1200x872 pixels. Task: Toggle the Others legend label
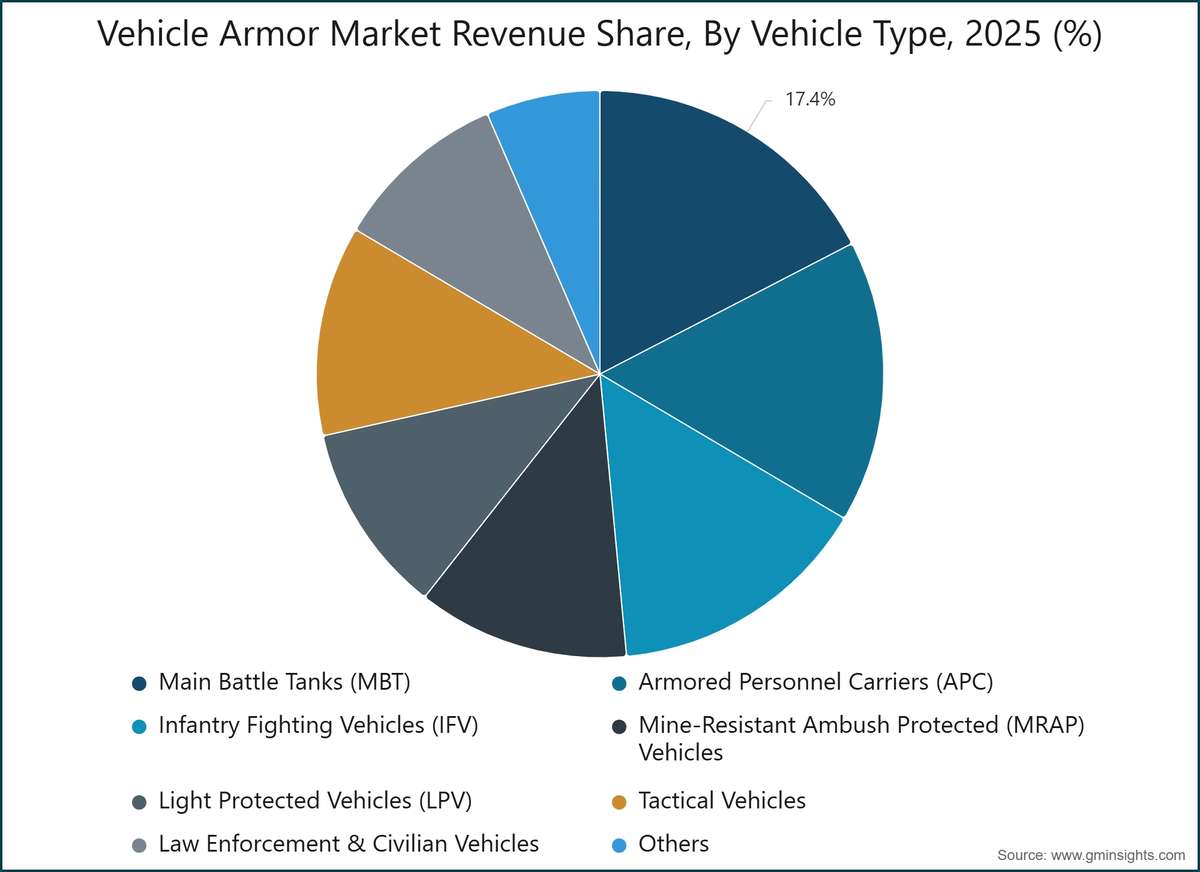coord(674,844)
